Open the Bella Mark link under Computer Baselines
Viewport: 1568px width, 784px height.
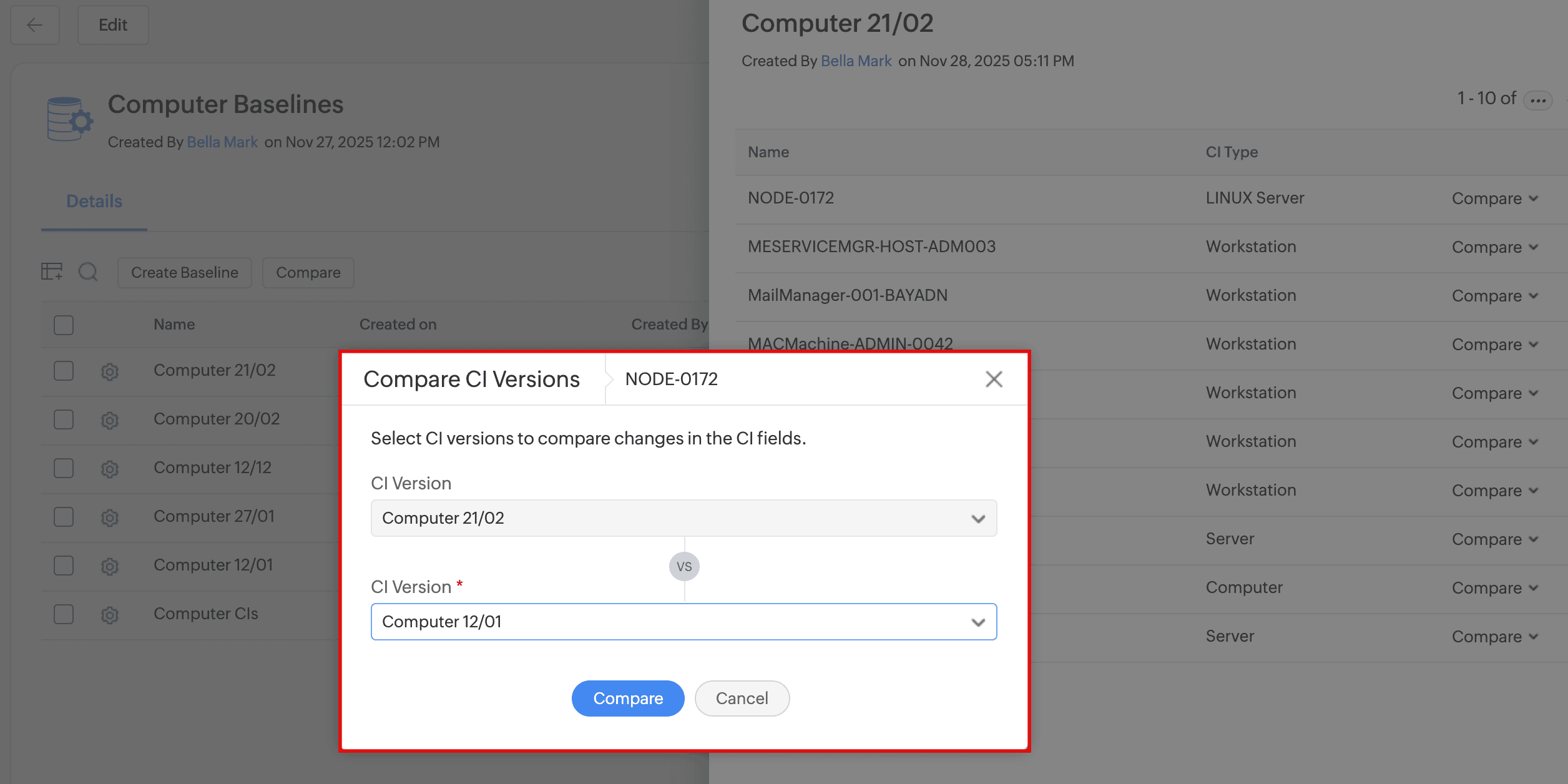coord(222,142)
